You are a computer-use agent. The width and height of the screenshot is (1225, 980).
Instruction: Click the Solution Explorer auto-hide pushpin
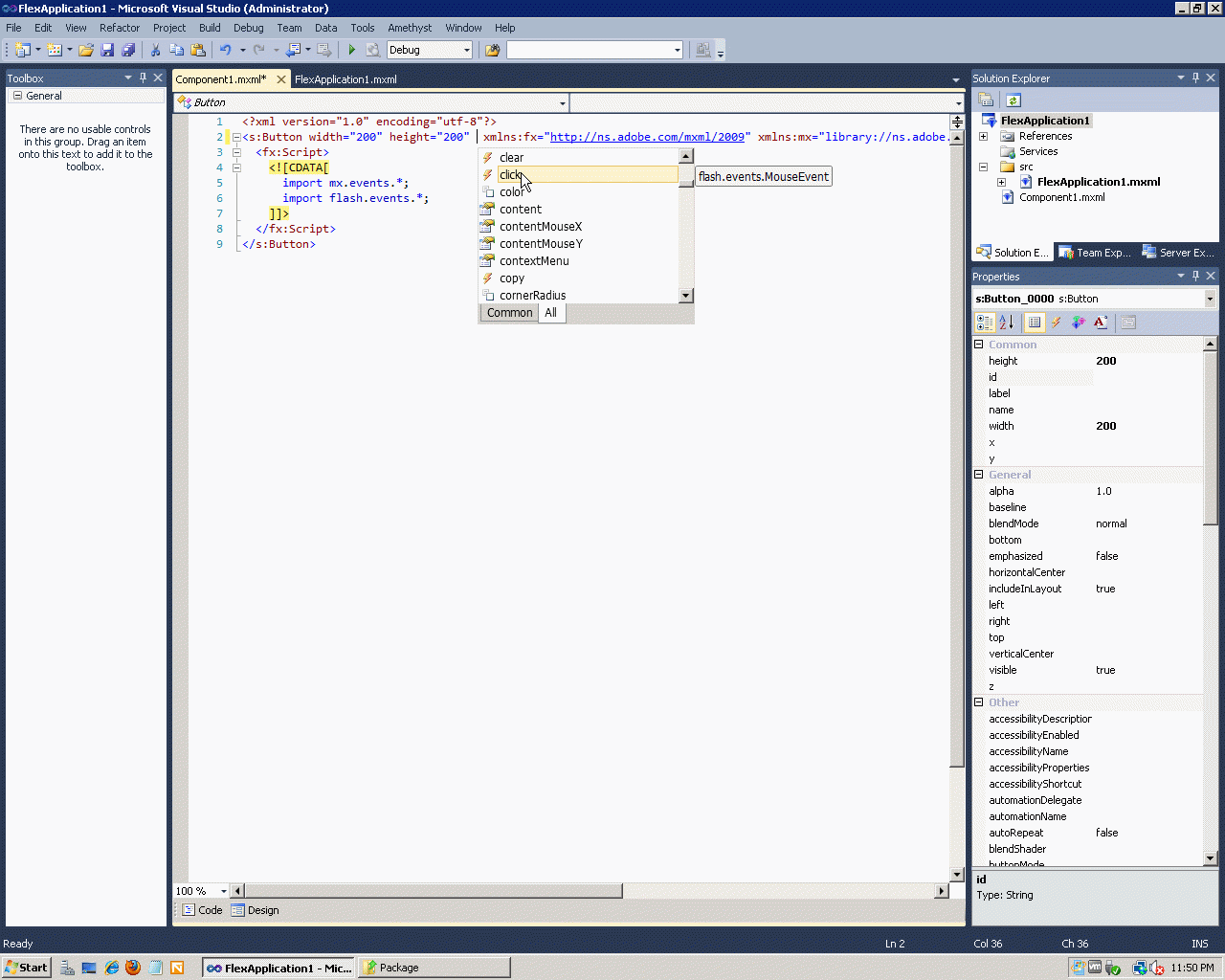(x=1195, y=78)
